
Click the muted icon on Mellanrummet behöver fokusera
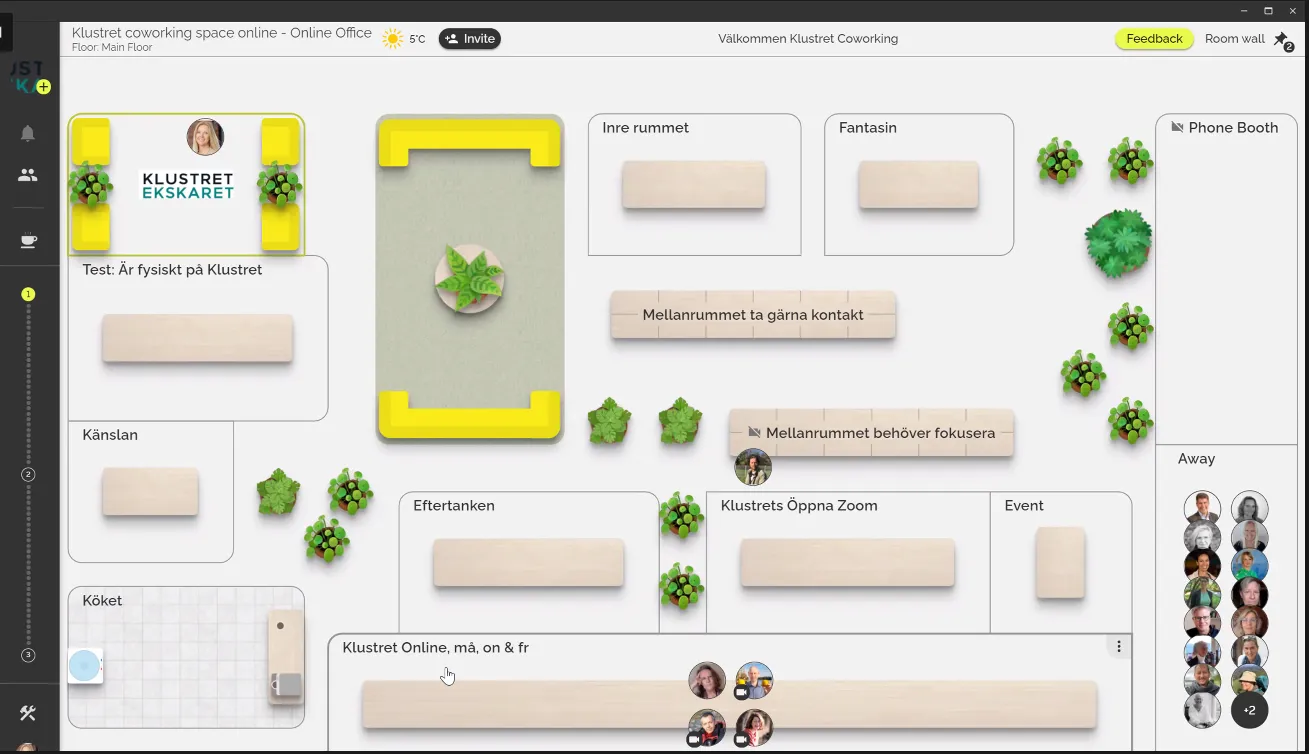point(755,433)
